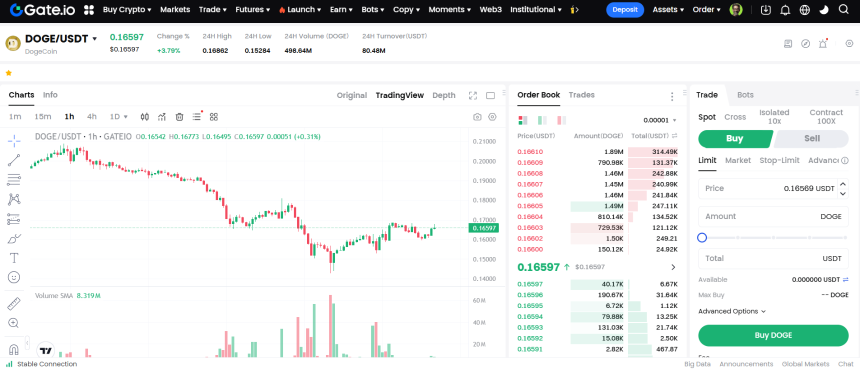Viewport: 860px width, 369px height.
Task: Select the text annotation tool
Action: [14, 258]
